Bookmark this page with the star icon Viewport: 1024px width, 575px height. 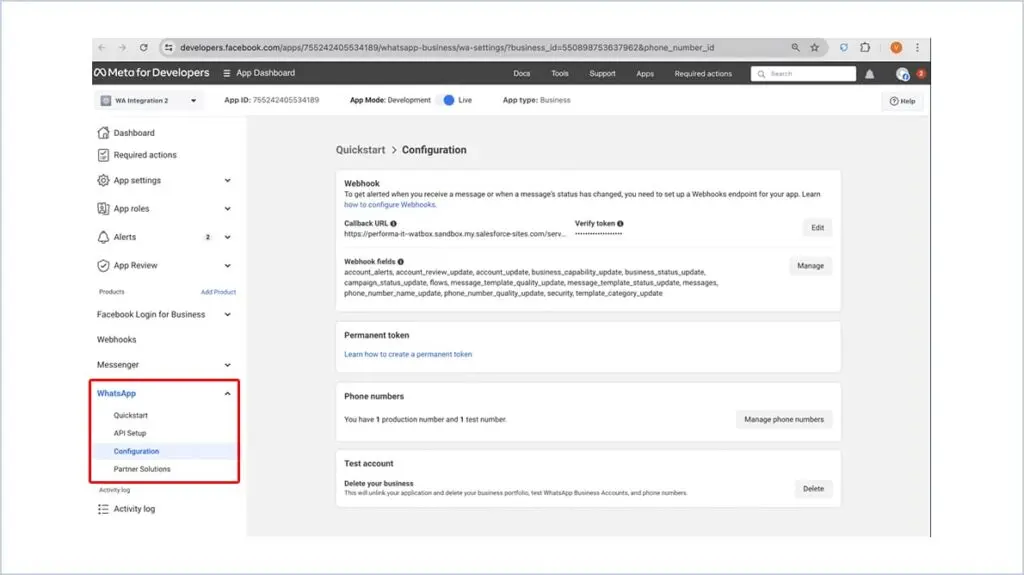point(814,48)
